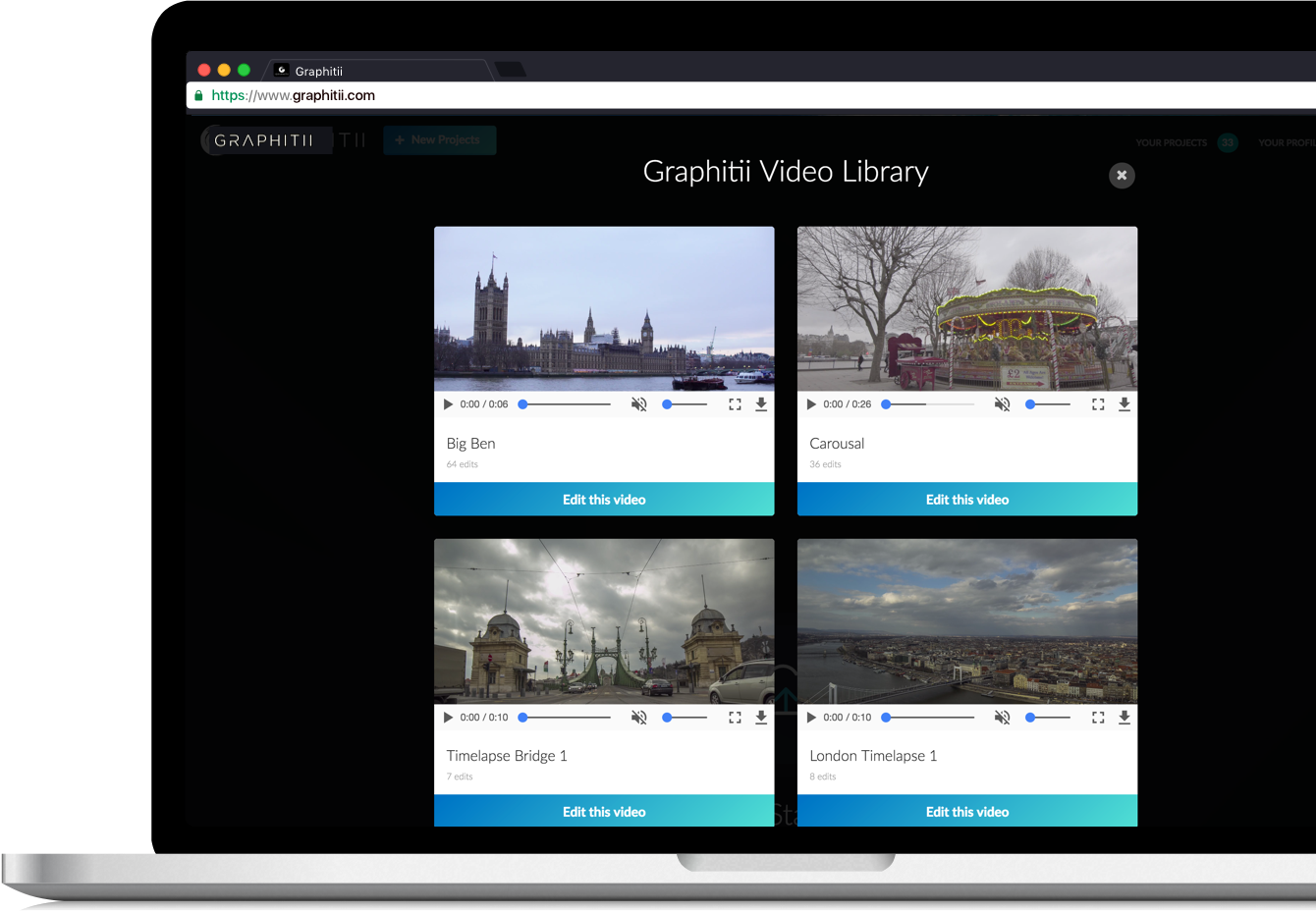
Task: Click the 36 edits label
Action: coord(826,464)
